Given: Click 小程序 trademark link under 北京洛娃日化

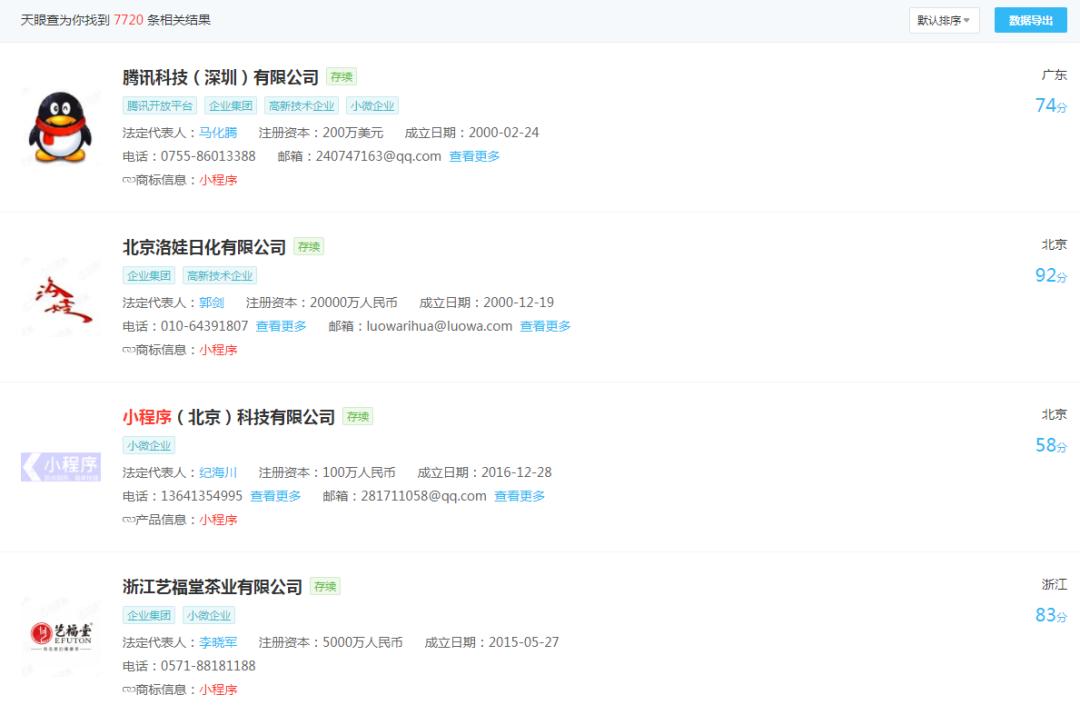Looking at the screenshot, I should (x=218, y=350).
